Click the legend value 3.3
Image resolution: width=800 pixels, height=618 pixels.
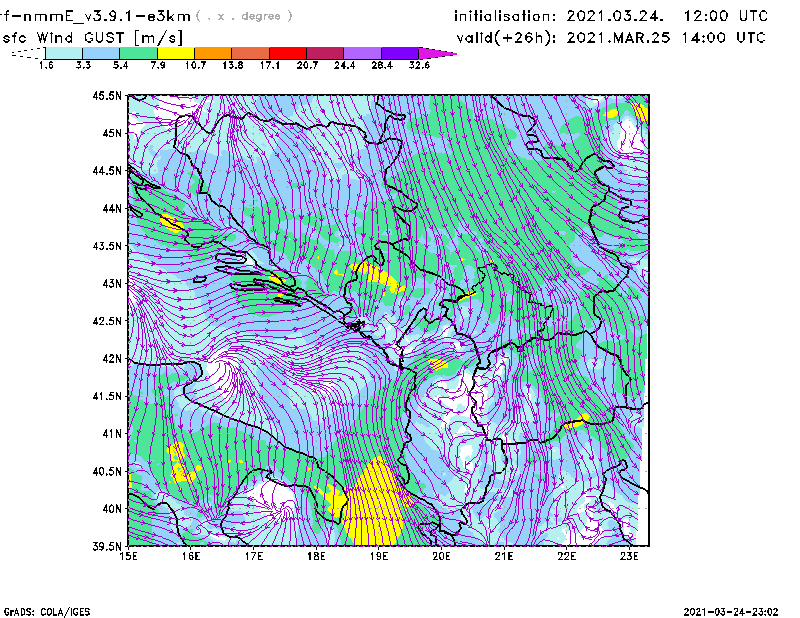(x=83, y=65)
